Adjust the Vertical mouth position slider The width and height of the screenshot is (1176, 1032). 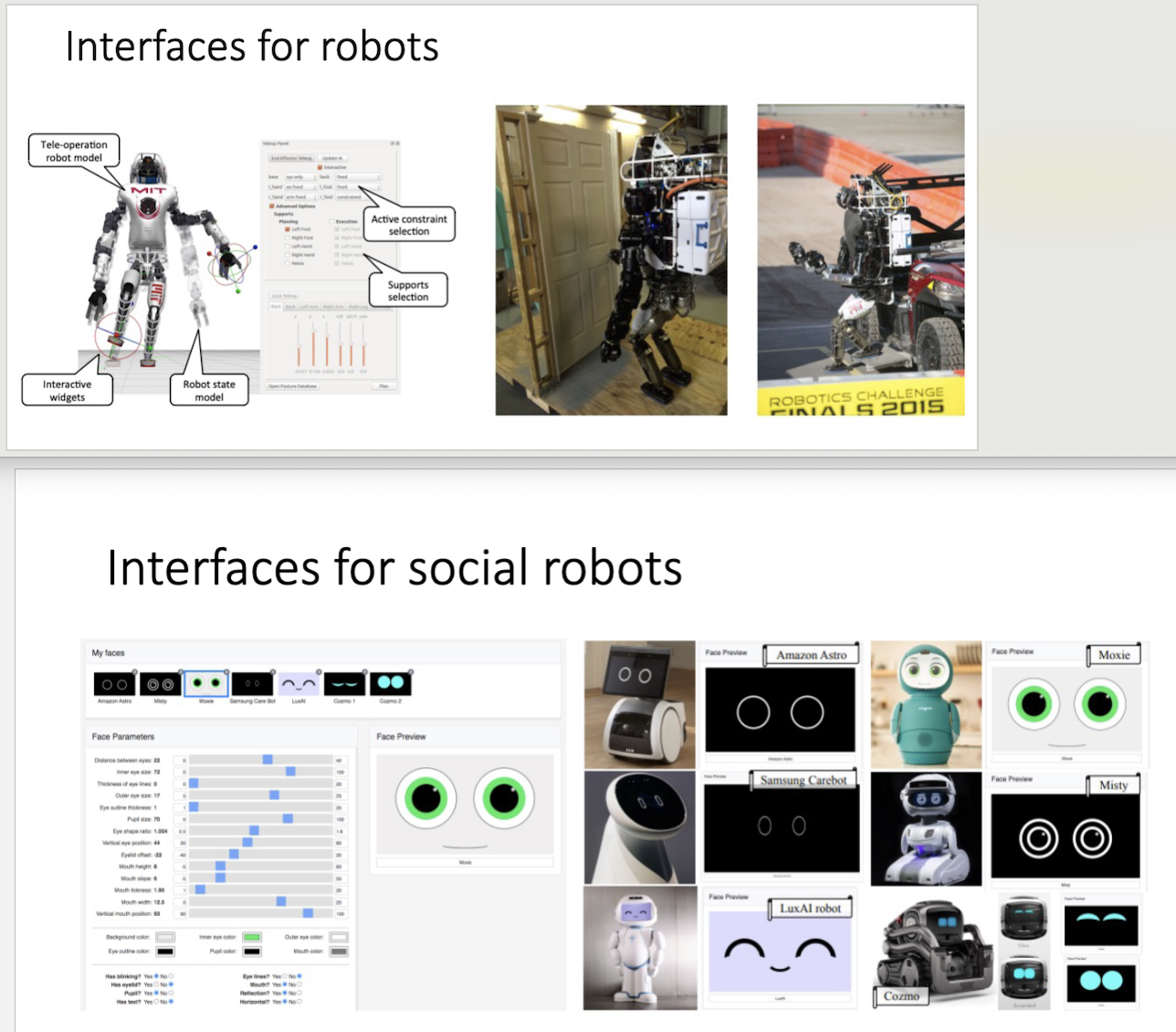pyautogui.click(x=261, y=913)
